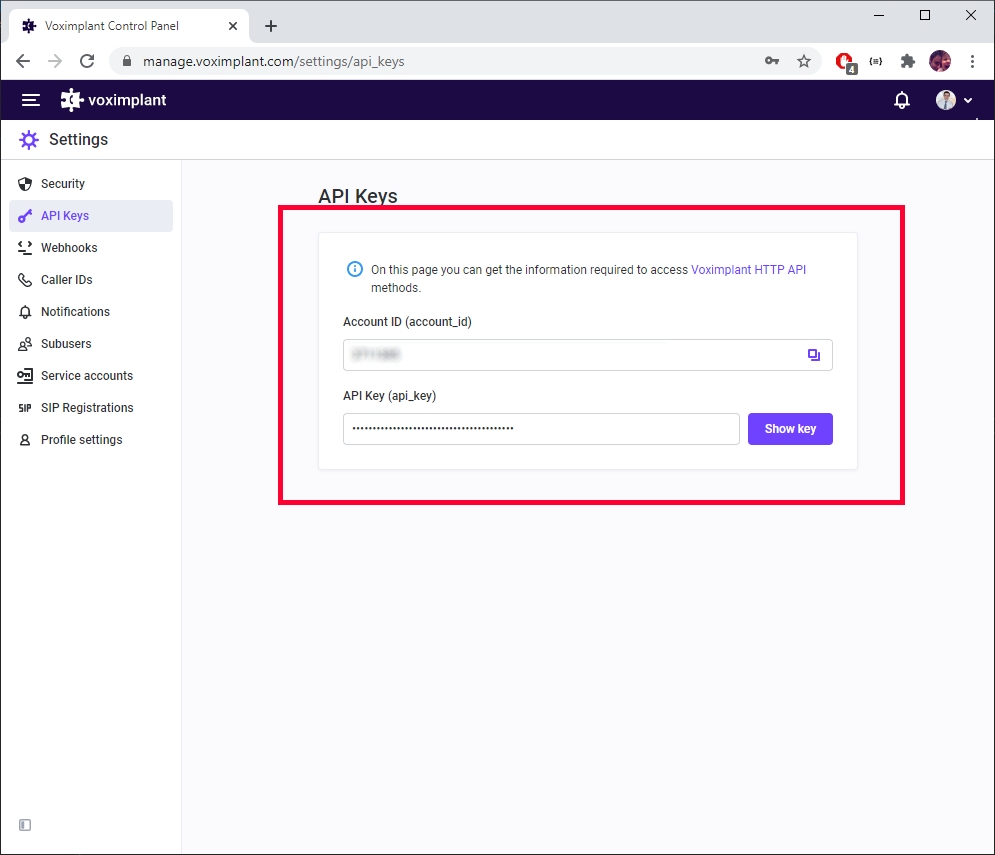Expand the user avatar account dropdown

click(x=954, y=100)
